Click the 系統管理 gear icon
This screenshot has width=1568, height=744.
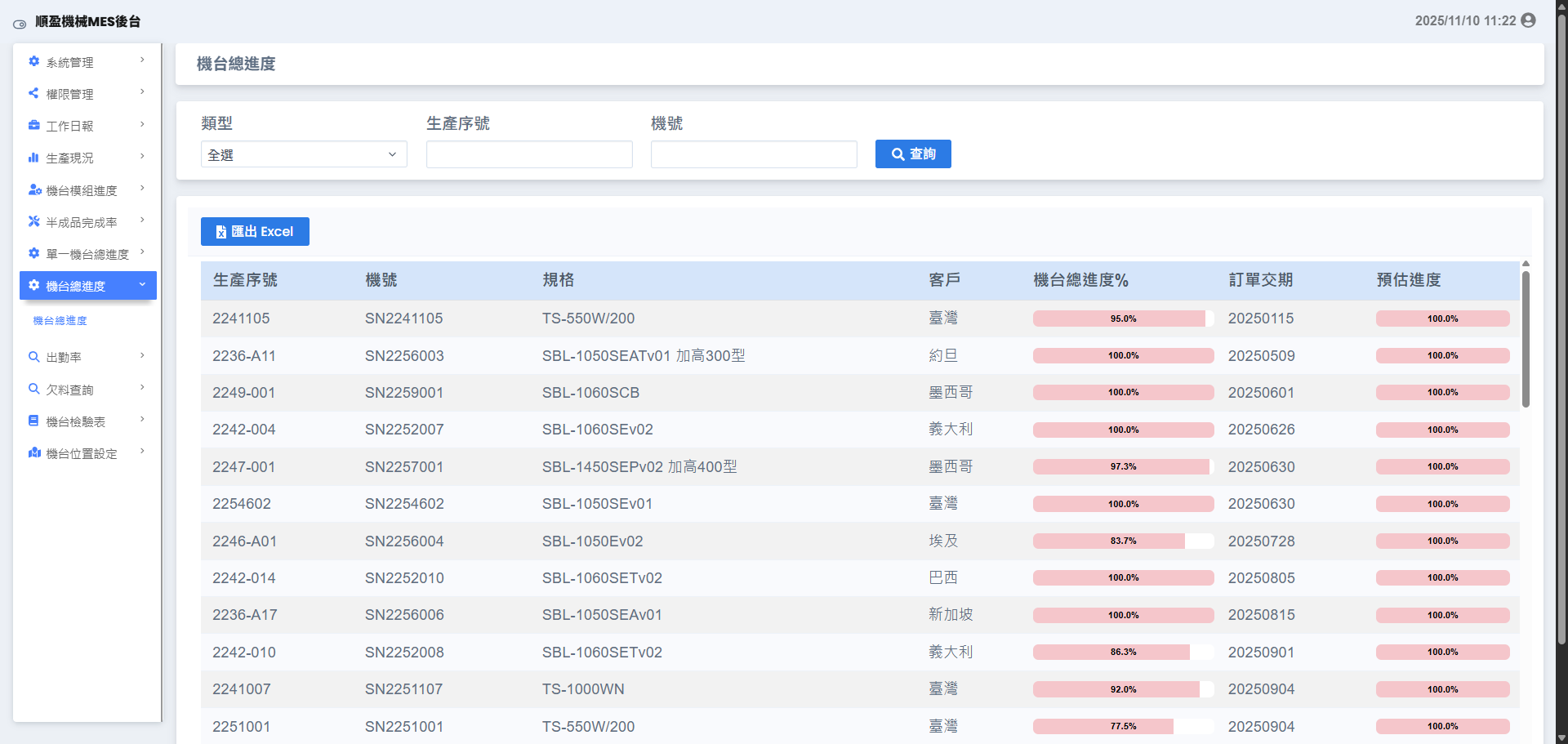pos(34,61)
